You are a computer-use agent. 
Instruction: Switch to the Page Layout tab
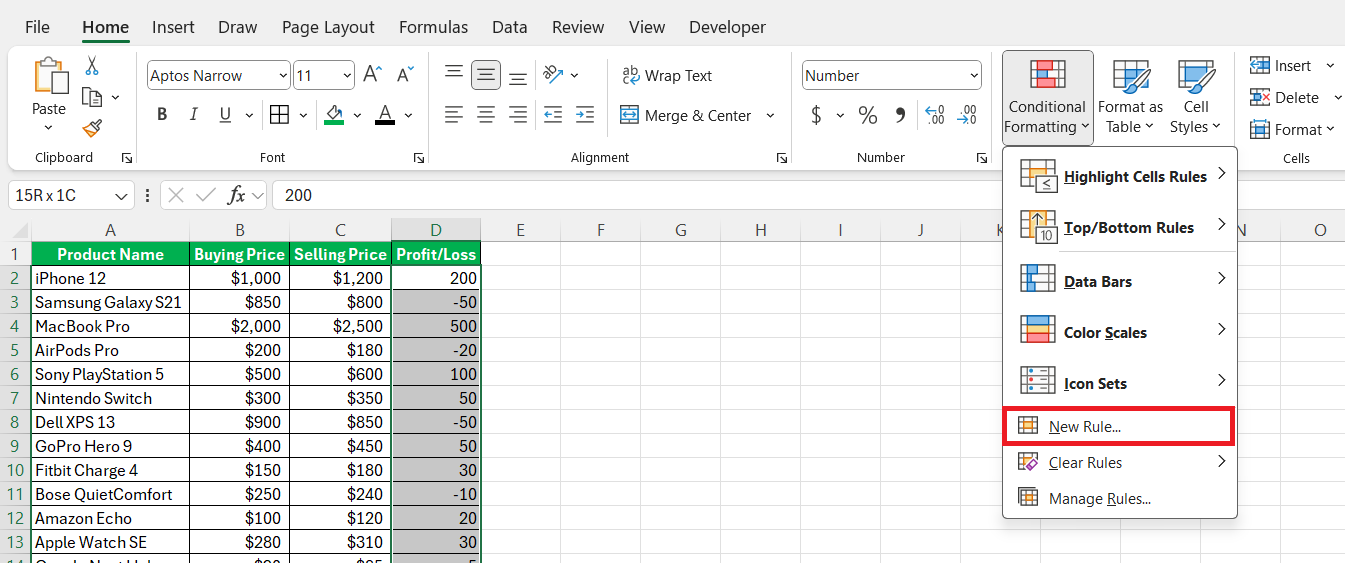[x=328, y=27]
